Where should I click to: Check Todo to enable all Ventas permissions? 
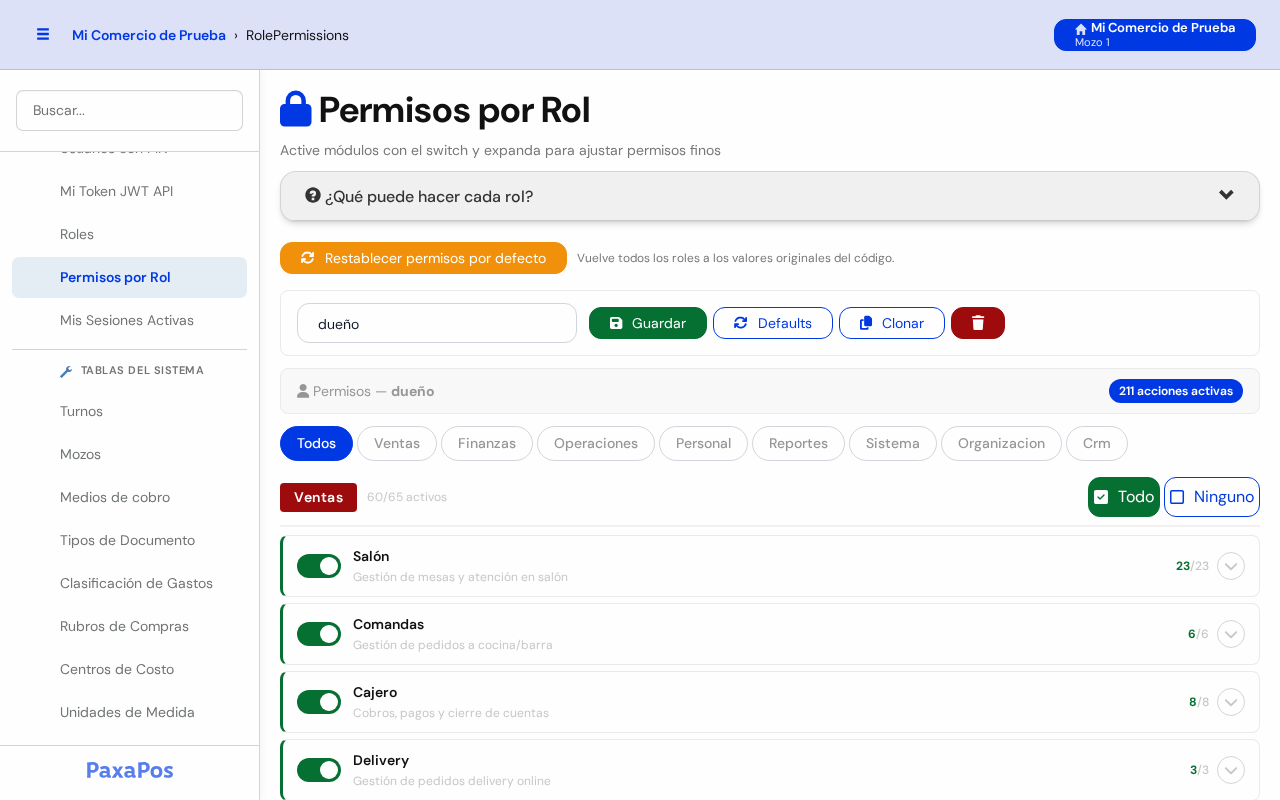coord(1124,497)
